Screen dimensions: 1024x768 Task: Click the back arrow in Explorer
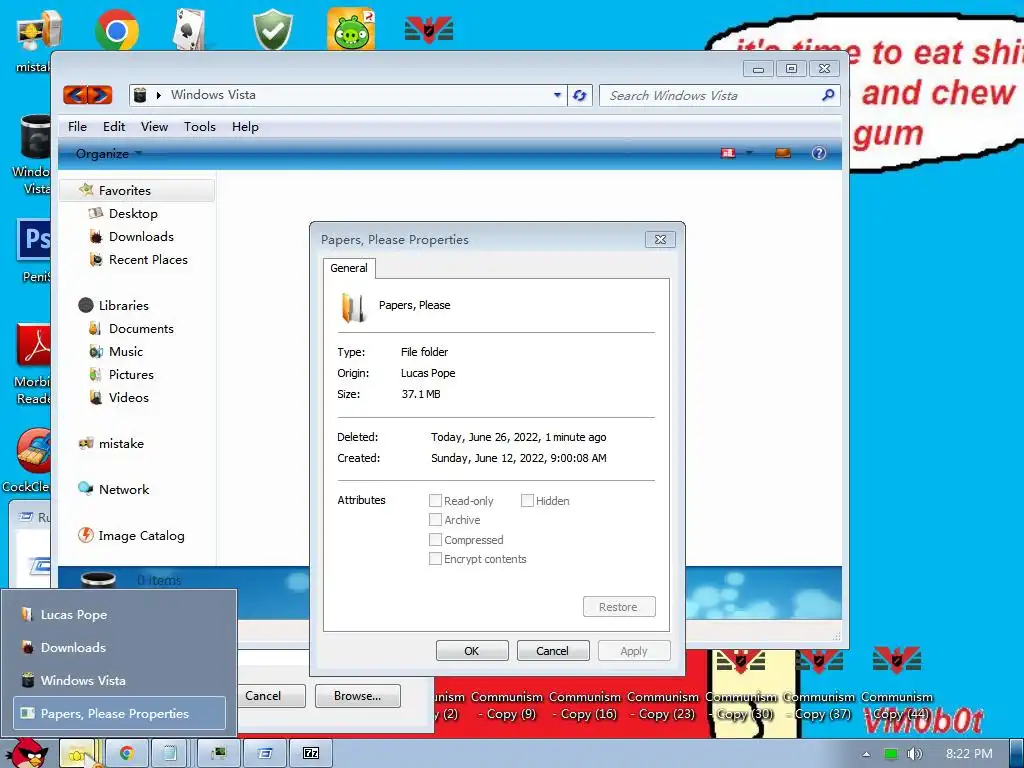[76, 95]
